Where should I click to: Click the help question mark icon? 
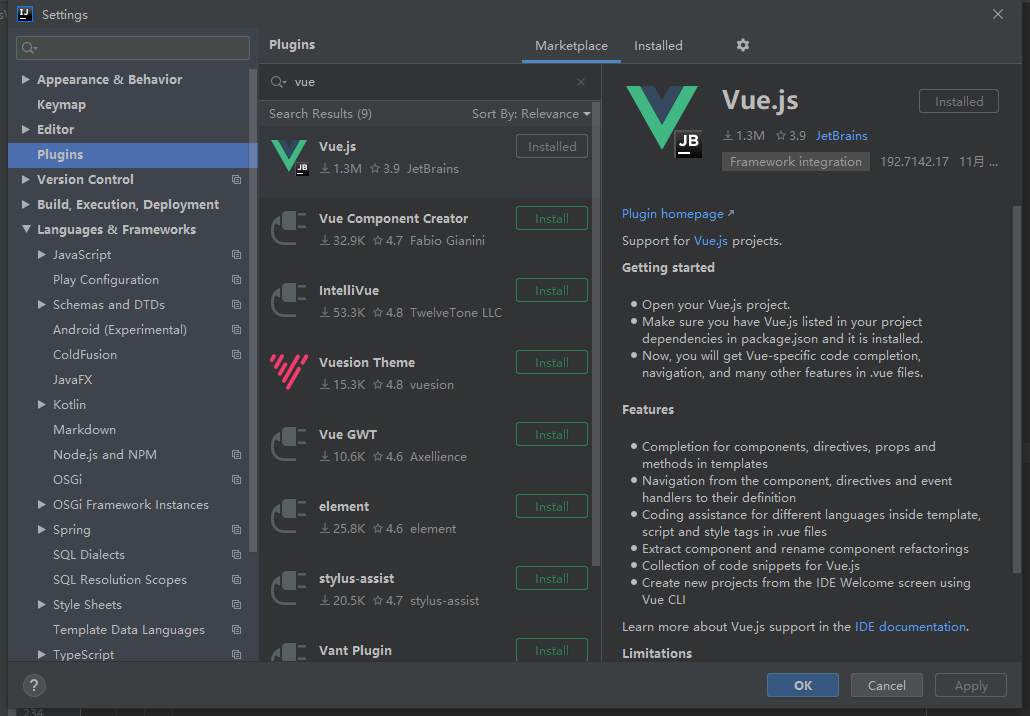tap(34, 685)
